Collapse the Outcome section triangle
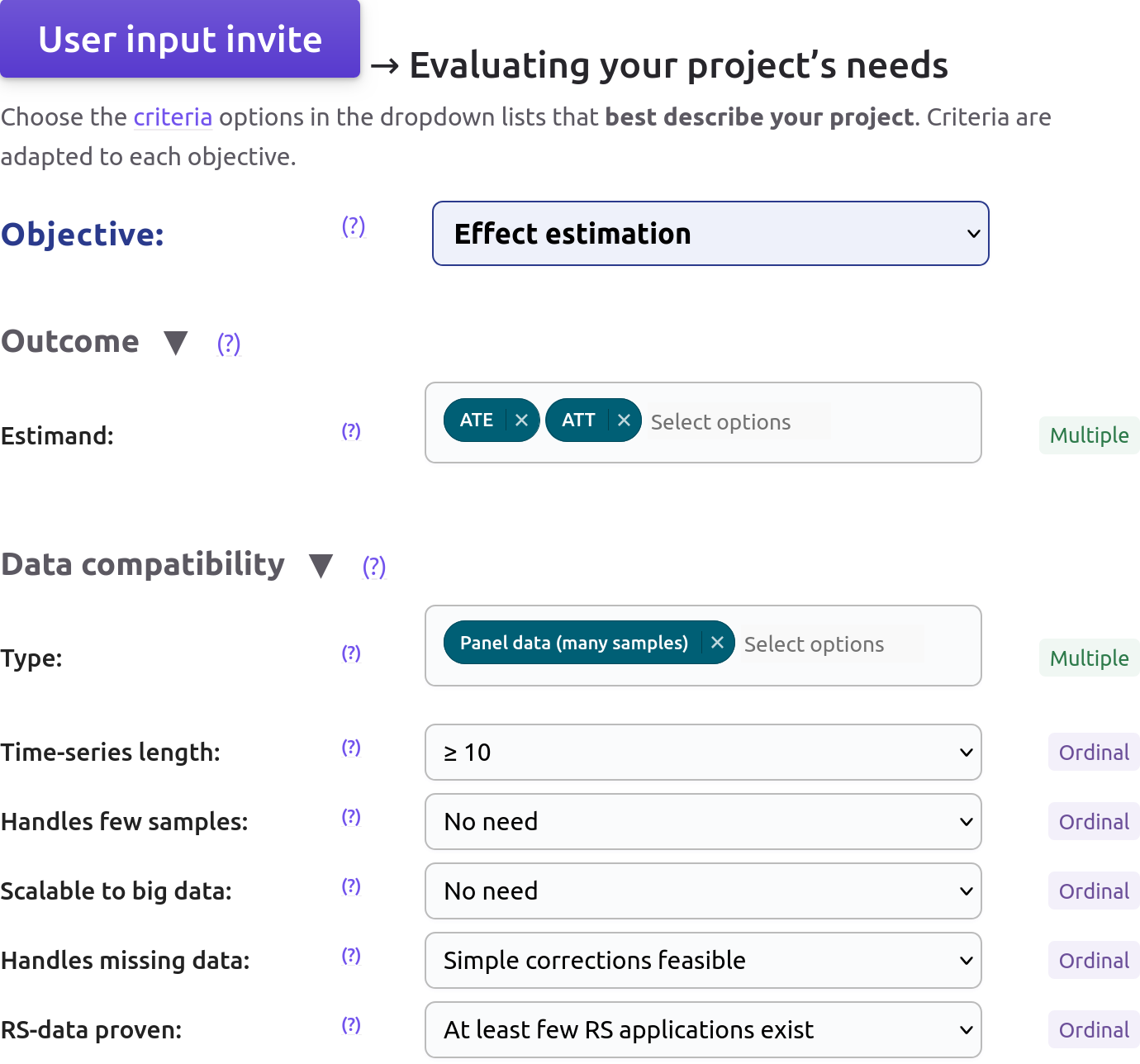The image size is (1140, 1064). (x=176, y=342)
